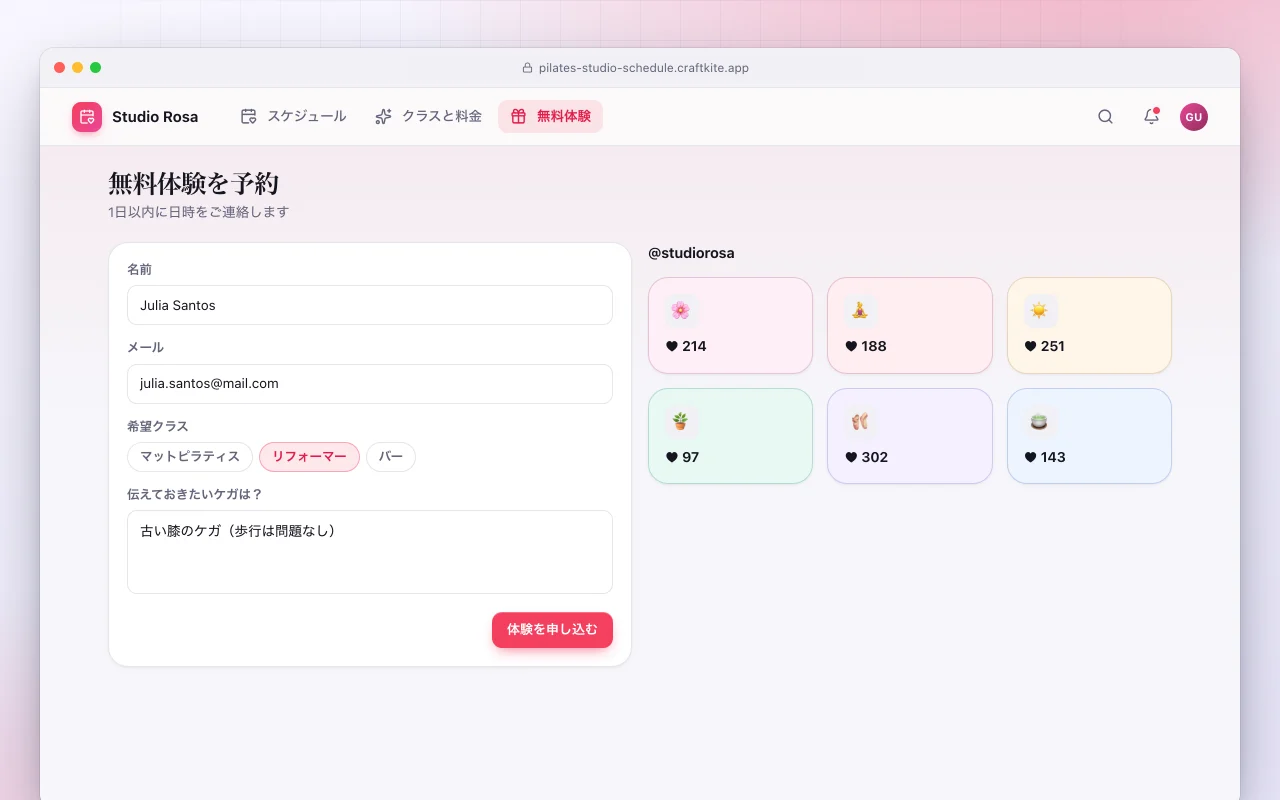The image size is (1280, 800).
Task: Select the リフォーマー class option
Action: 309,457
